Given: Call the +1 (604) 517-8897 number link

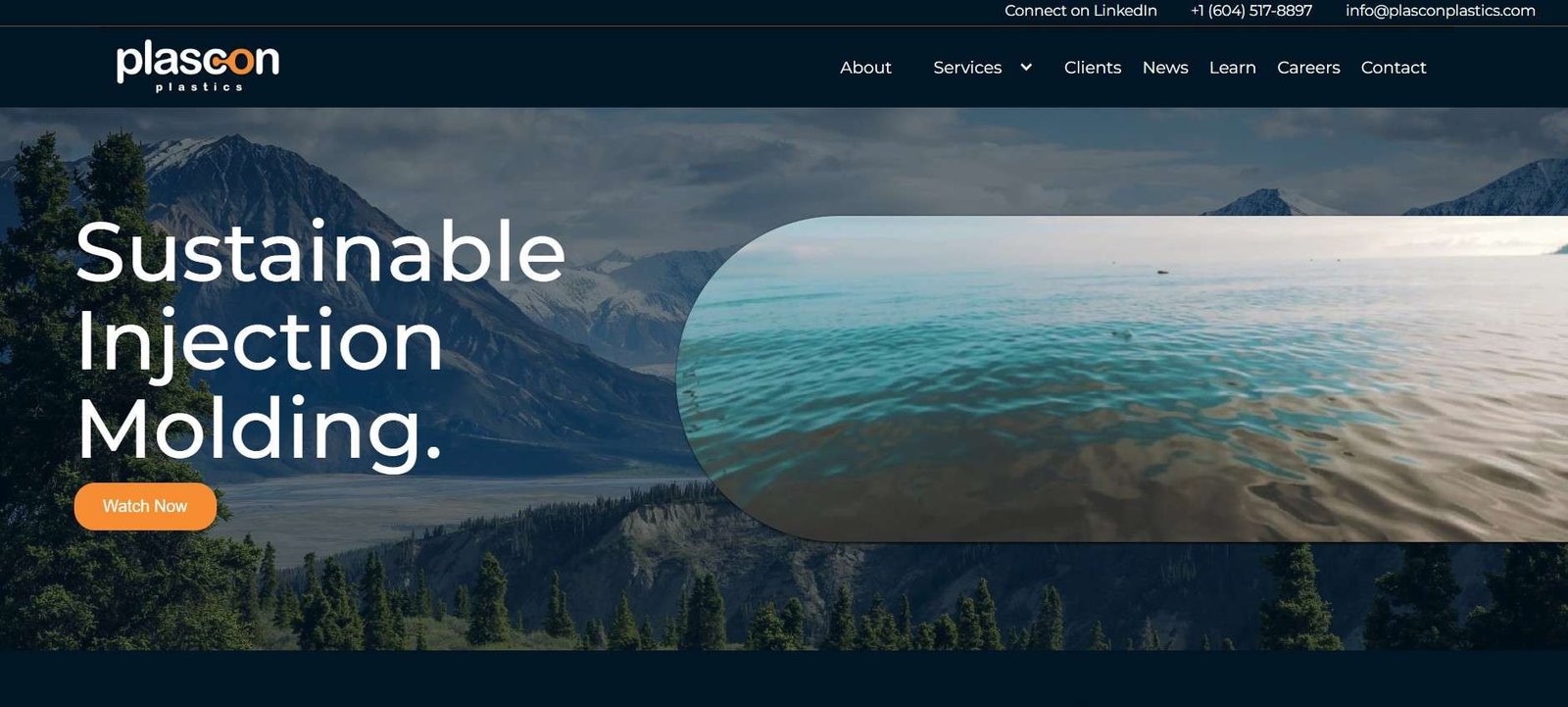Looking at the screenshot, I should click(x=1251, y=11).
